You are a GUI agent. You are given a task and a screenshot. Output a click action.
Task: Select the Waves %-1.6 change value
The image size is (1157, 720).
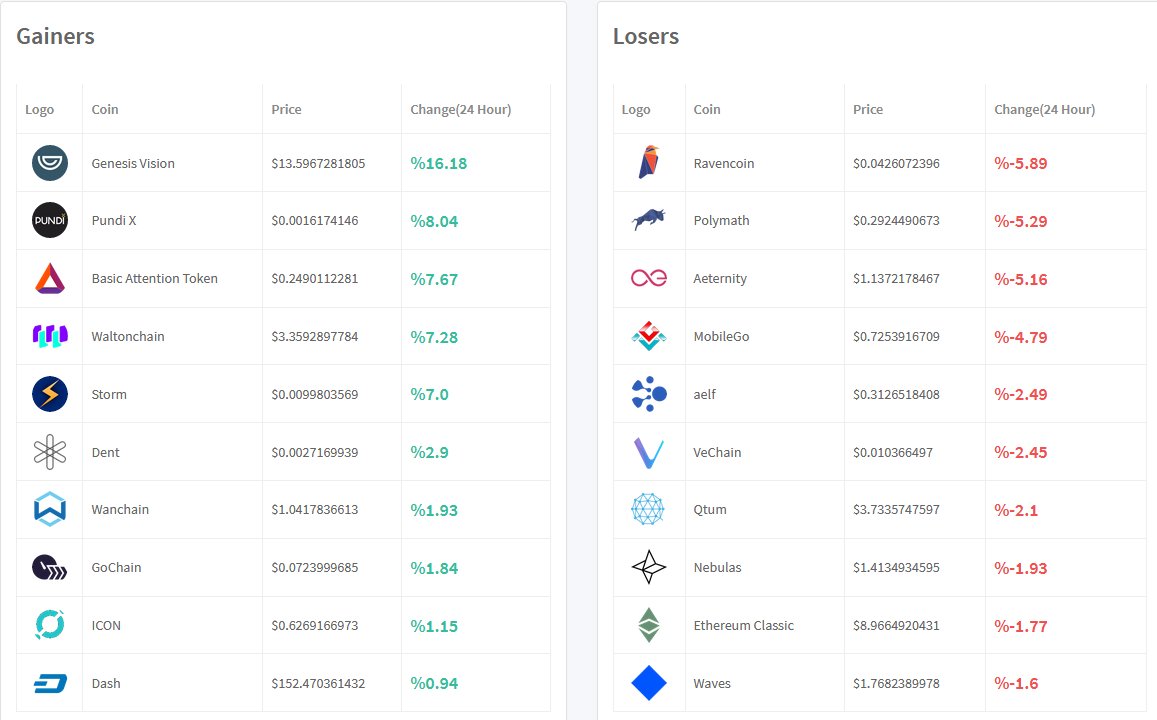(1016, 684)
